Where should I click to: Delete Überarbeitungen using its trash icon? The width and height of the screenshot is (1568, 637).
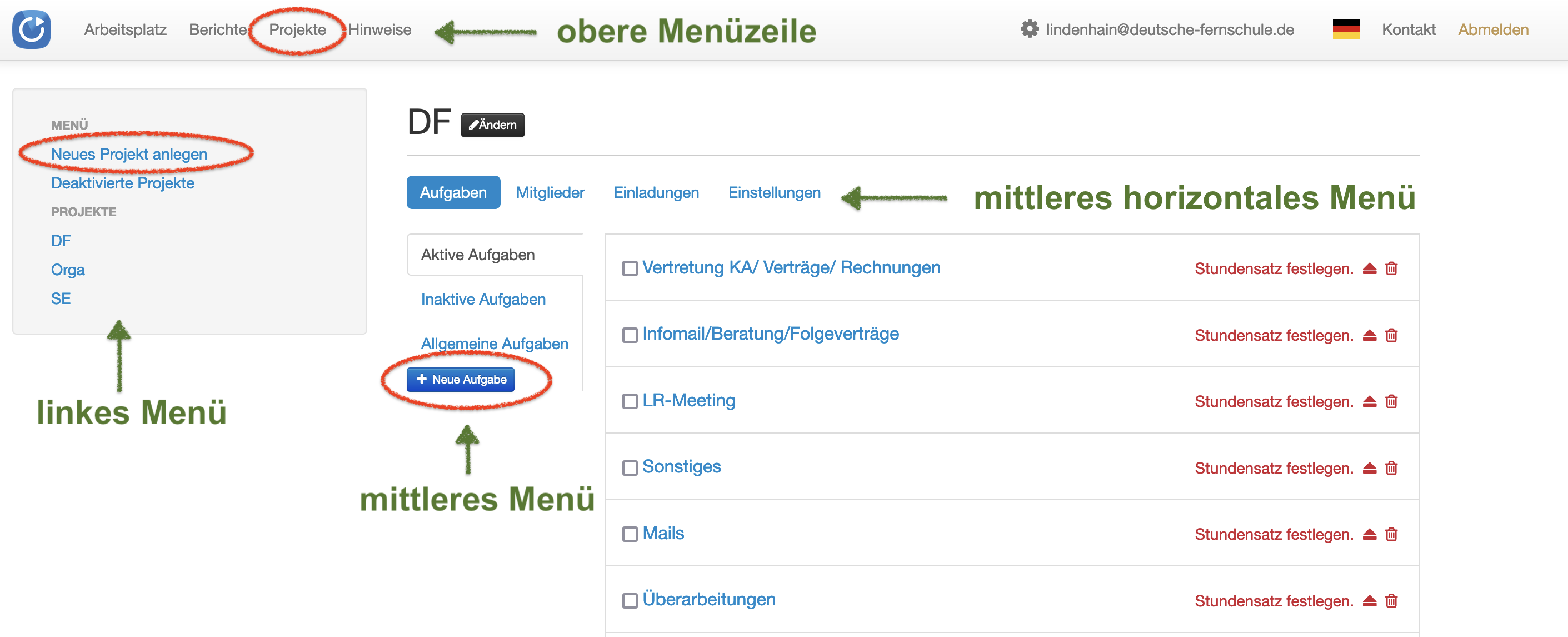point(1391,600)
